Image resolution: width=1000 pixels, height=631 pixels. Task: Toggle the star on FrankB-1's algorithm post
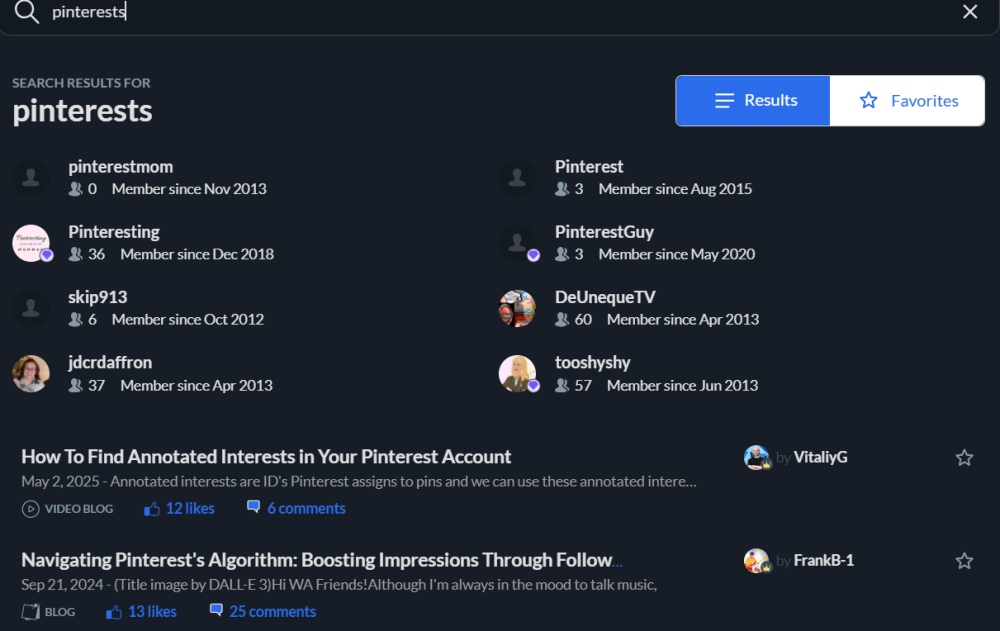(964, 560)
